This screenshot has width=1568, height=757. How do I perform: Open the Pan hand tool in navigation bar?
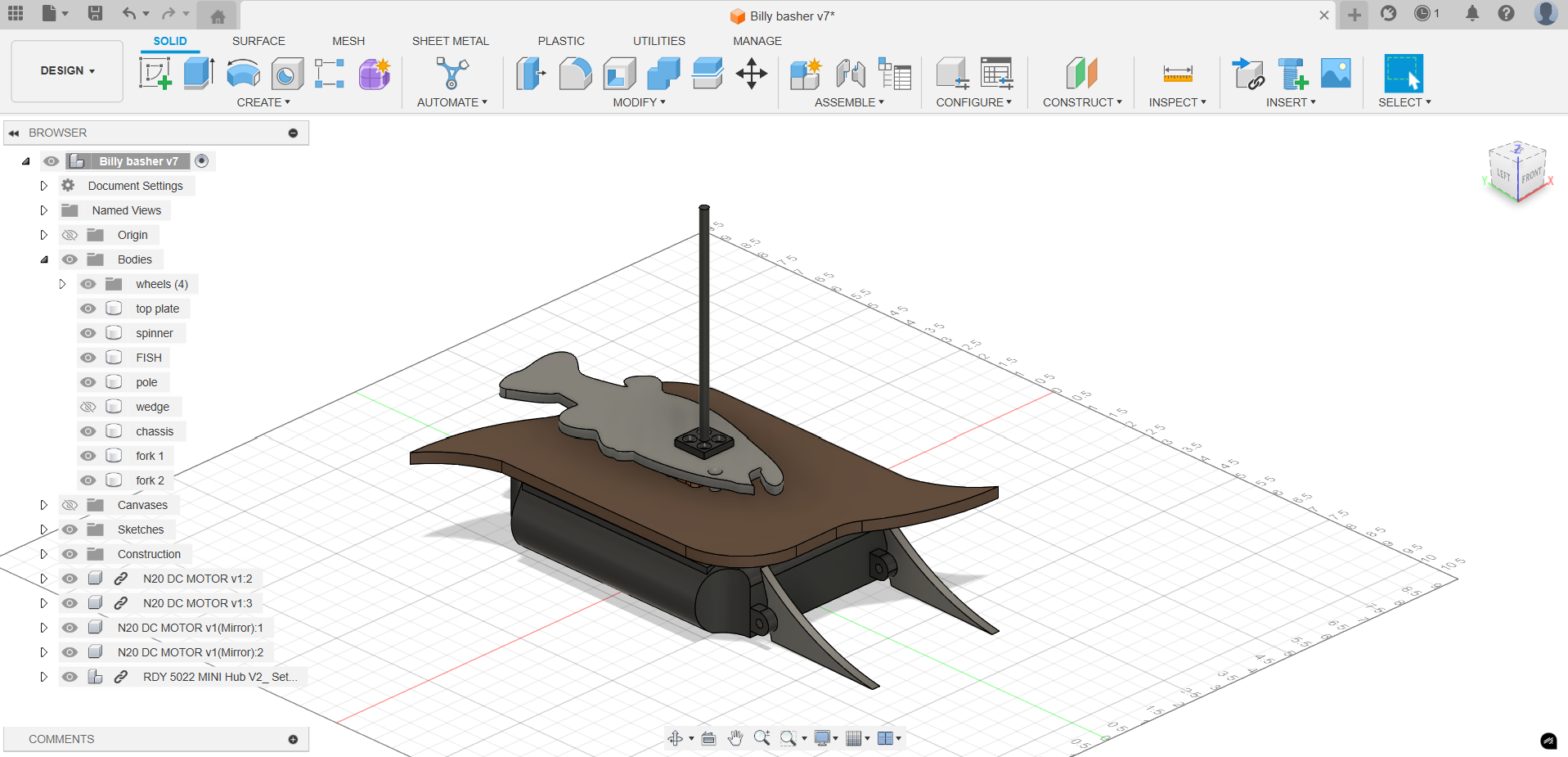(735, 738)
